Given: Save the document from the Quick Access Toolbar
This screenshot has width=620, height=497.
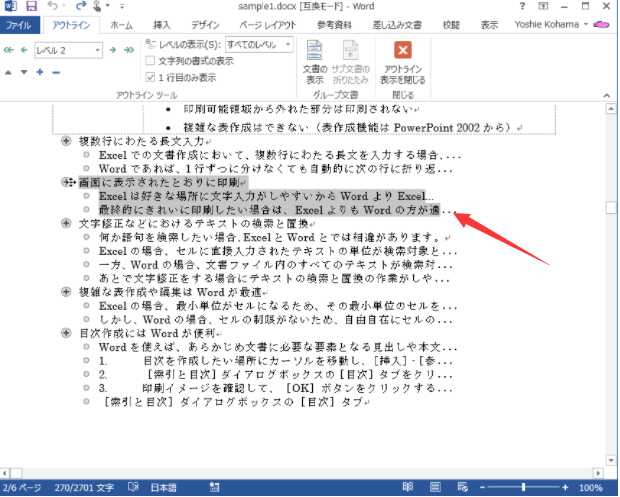Looking at the screenshot, I should click(x=31, y=6).
